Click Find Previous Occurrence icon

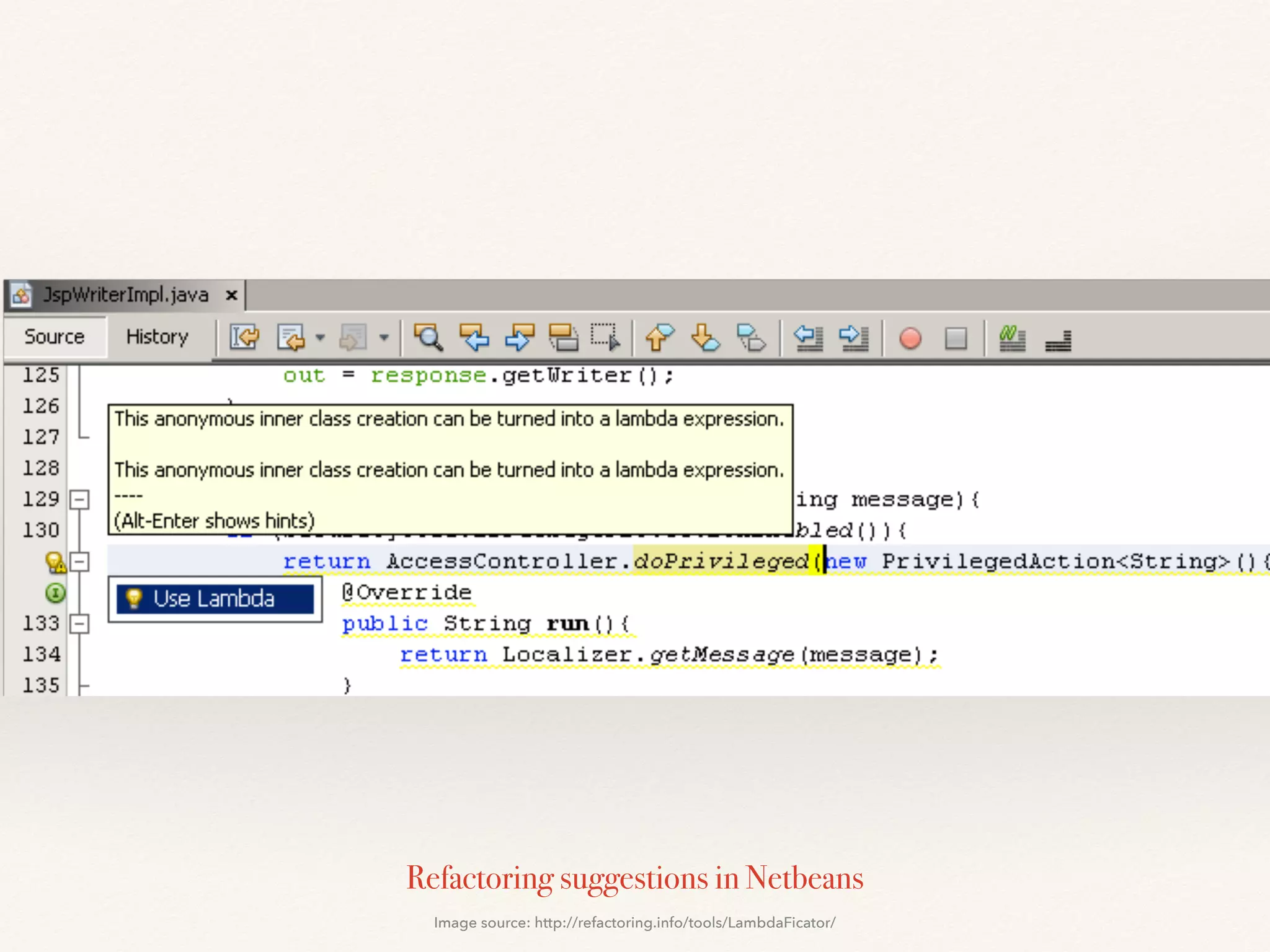coord(474,338)
